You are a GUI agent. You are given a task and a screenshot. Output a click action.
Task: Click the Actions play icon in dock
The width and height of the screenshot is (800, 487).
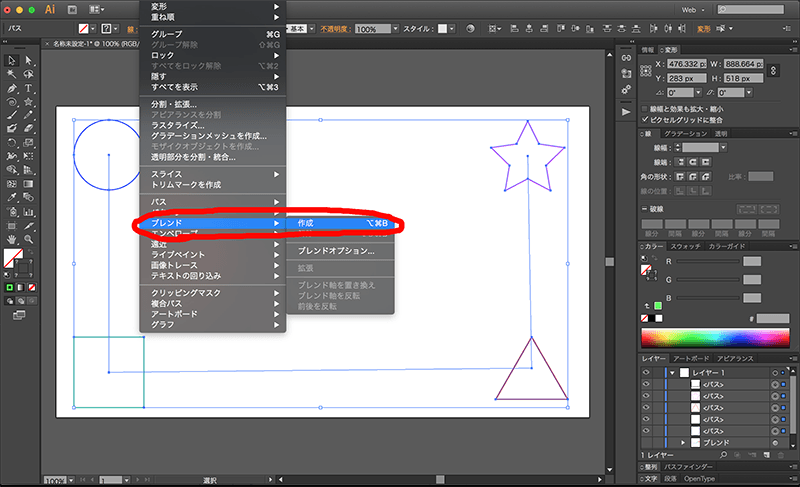click(x=626, y=112)
